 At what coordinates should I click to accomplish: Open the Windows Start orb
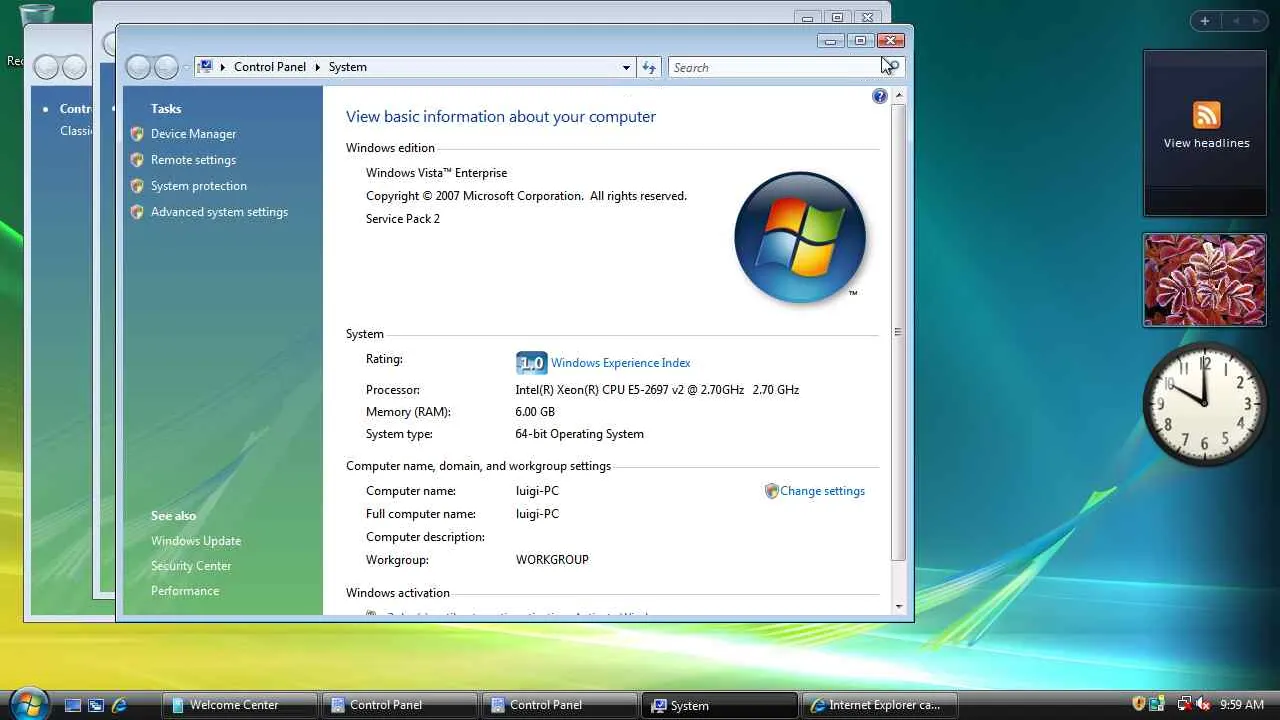pos(28,703)
